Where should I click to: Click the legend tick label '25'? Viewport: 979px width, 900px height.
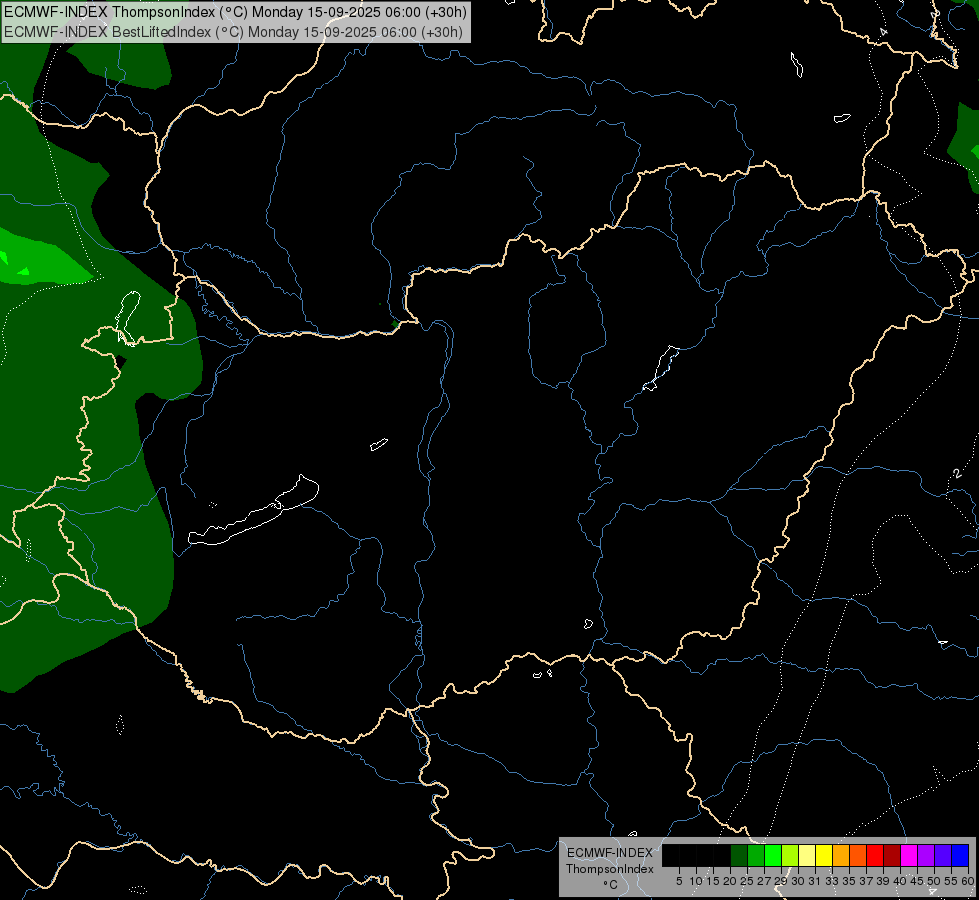tap(747, 881)
